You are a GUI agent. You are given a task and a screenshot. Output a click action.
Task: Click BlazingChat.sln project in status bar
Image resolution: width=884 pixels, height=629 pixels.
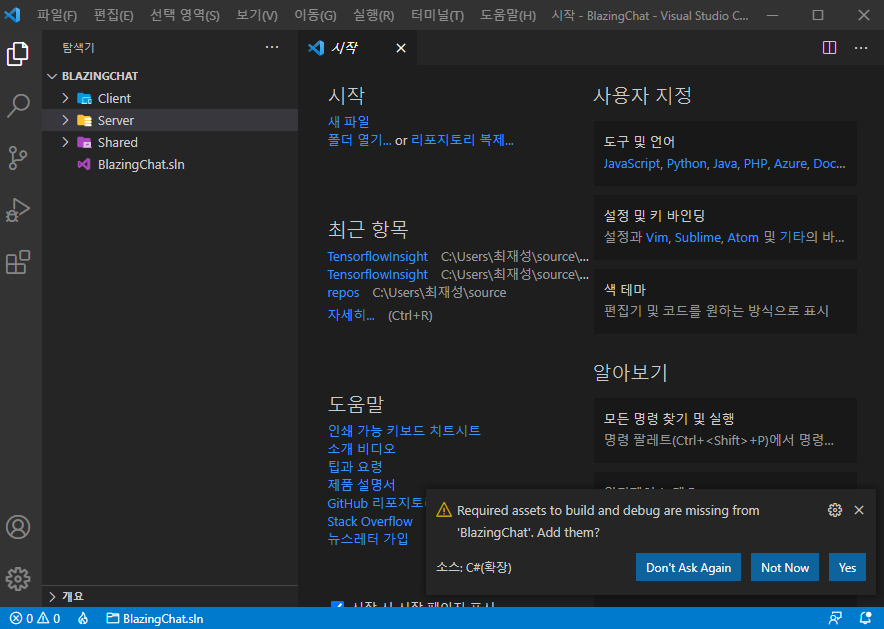155,618
